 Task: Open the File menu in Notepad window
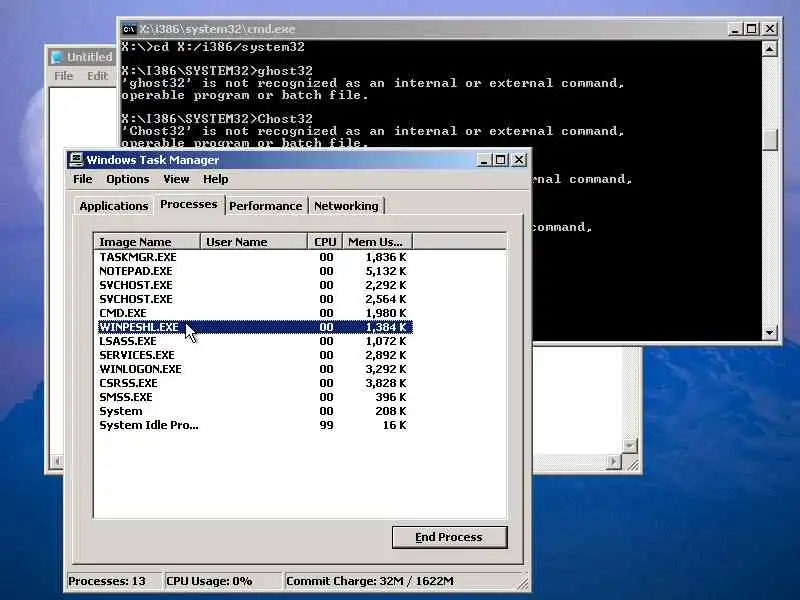click(x=64, y=76)
